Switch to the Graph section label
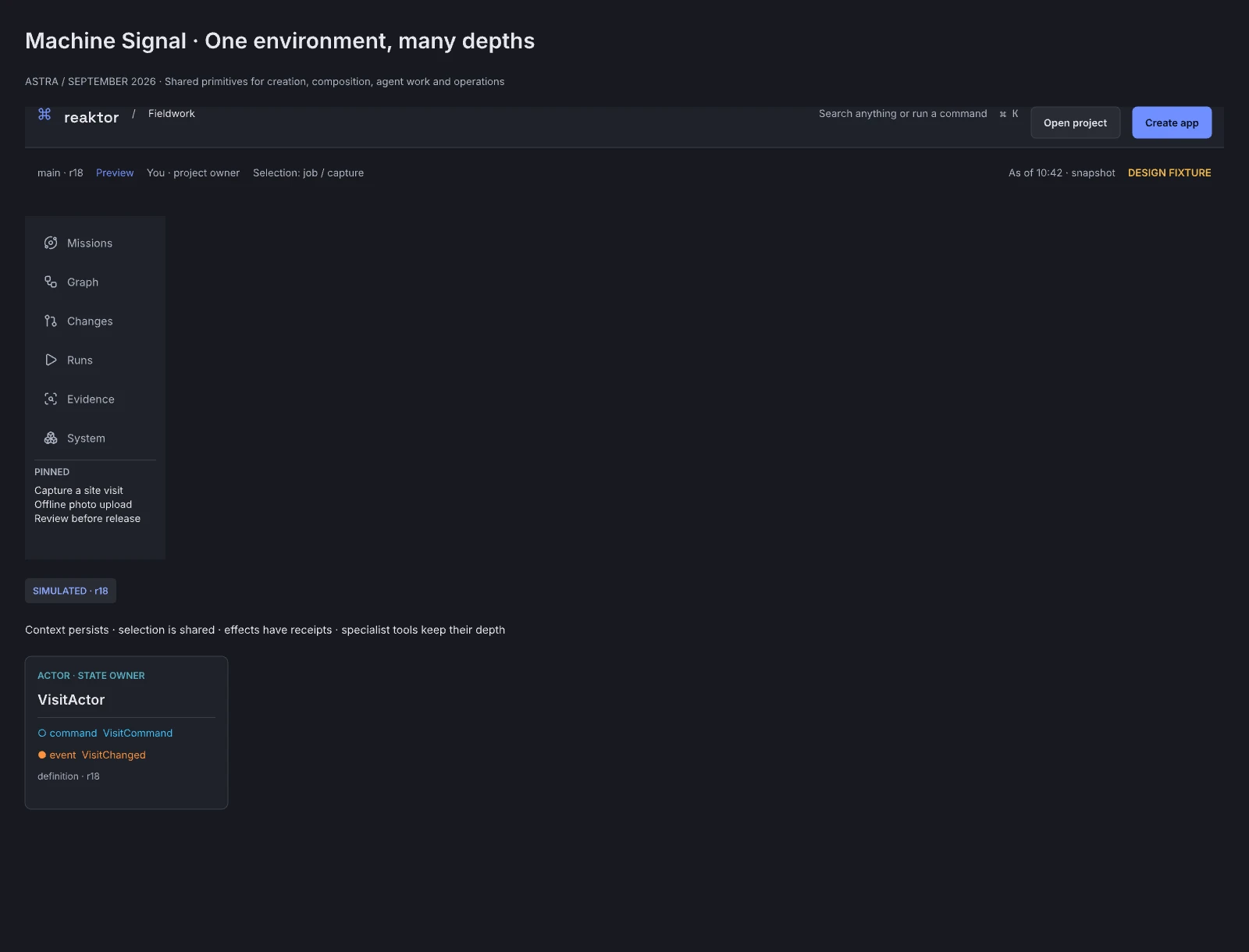The image size is (1249, 952). (83, 282)
